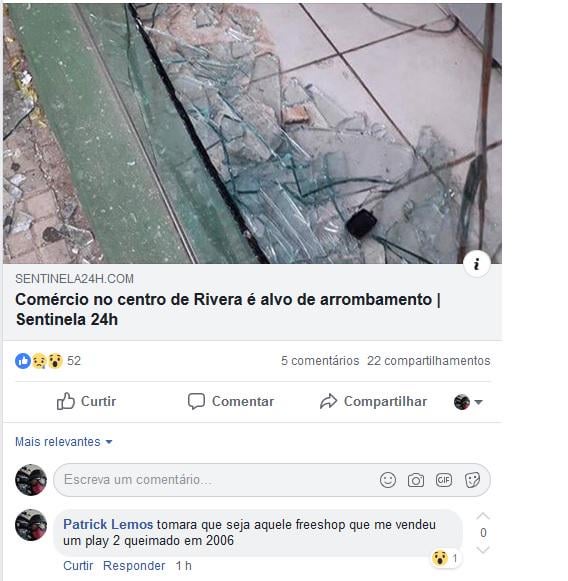Click the Curtir button under the post

86,401
